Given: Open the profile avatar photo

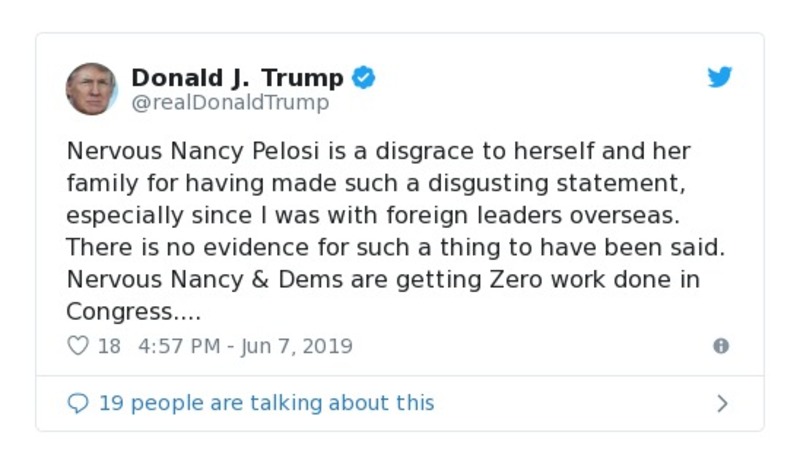Looking at the screenshot, I should (x=92, y=89).
